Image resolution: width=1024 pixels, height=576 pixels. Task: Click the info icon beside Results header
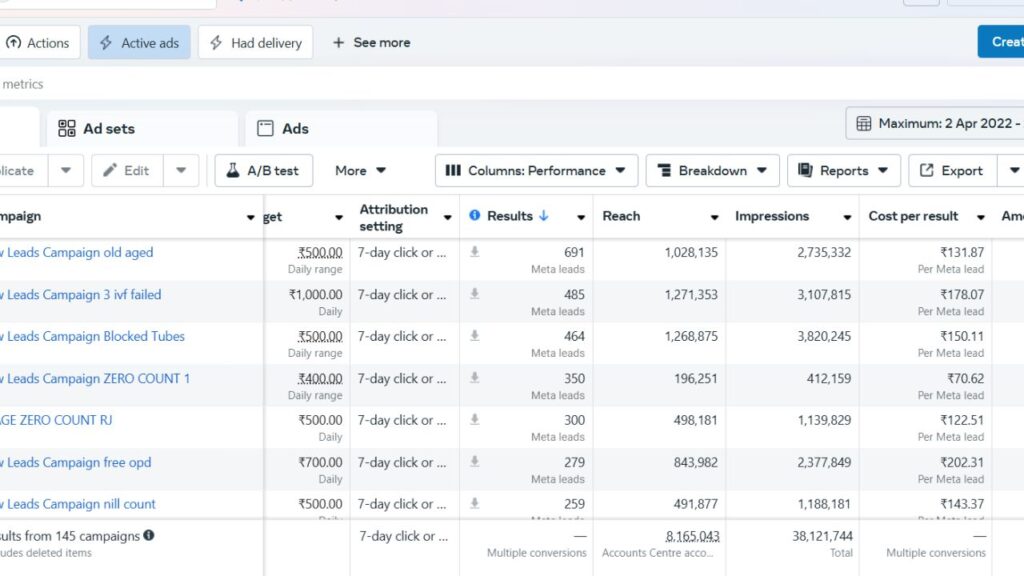coord(475,216)
